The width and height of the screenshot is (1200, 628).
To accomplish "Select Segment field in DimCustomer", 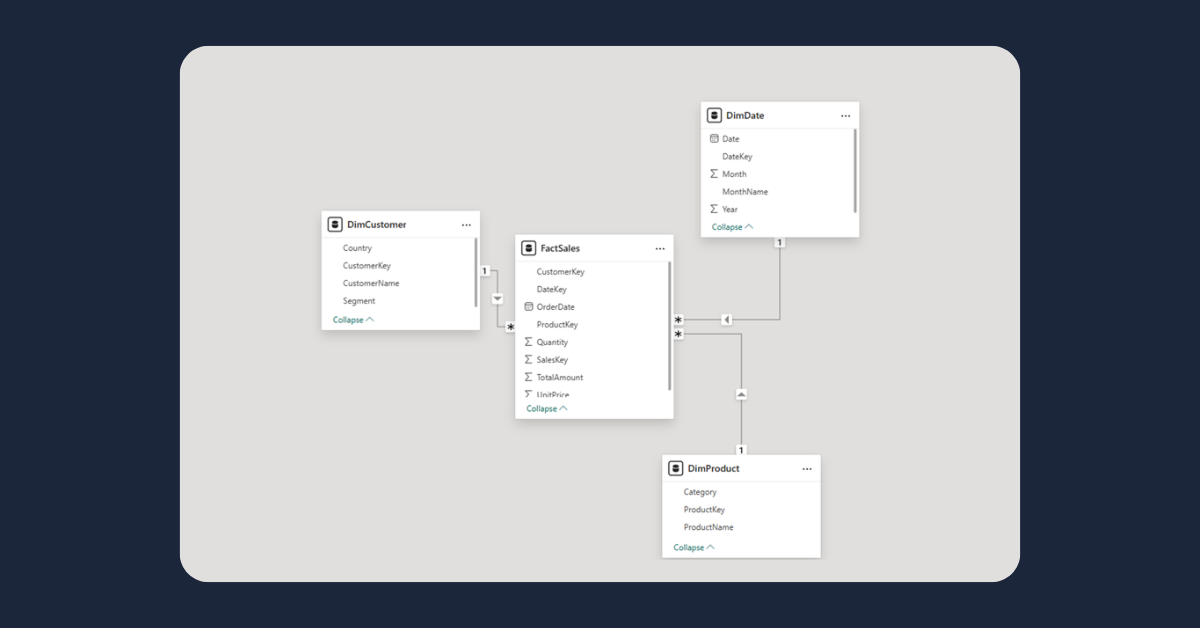I will (x=359, y=301).
